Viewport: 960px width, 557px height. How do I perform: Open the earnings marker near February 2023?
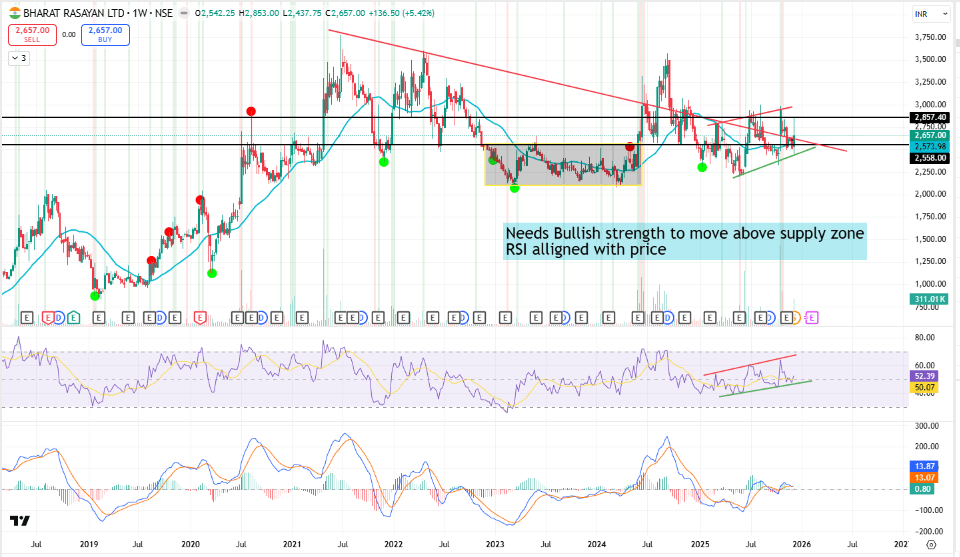click(505, 318)
